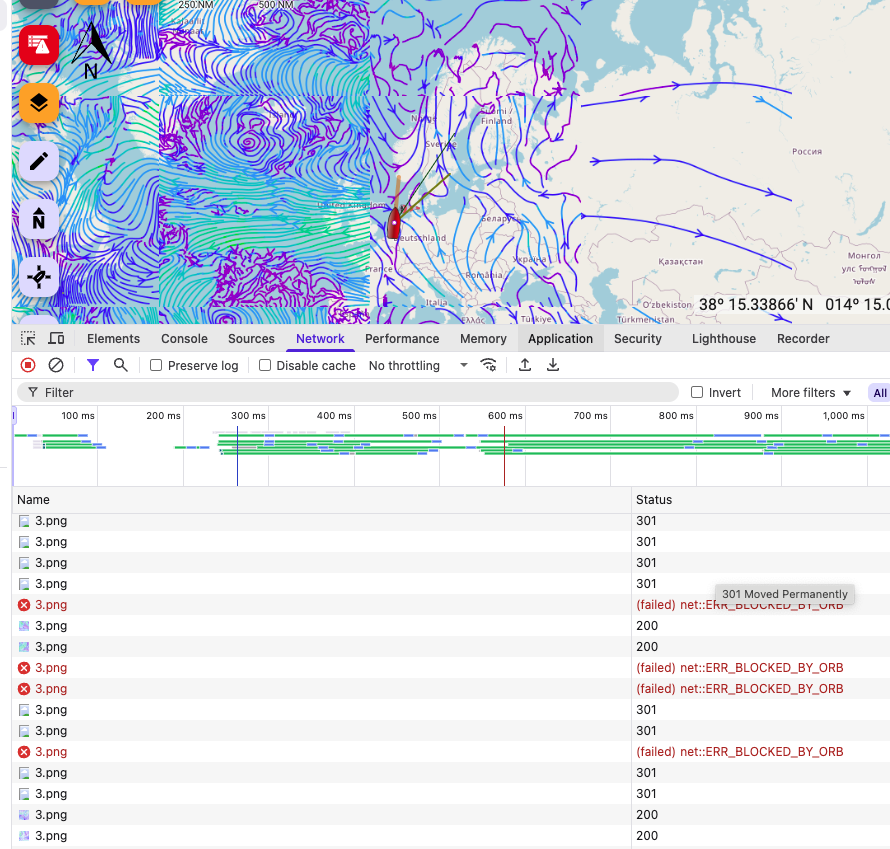The height and width of the screenshot is (849, 890).
Task: Open the No throttling dropdown
Action: pyautogui.click(x=418, y=365)
